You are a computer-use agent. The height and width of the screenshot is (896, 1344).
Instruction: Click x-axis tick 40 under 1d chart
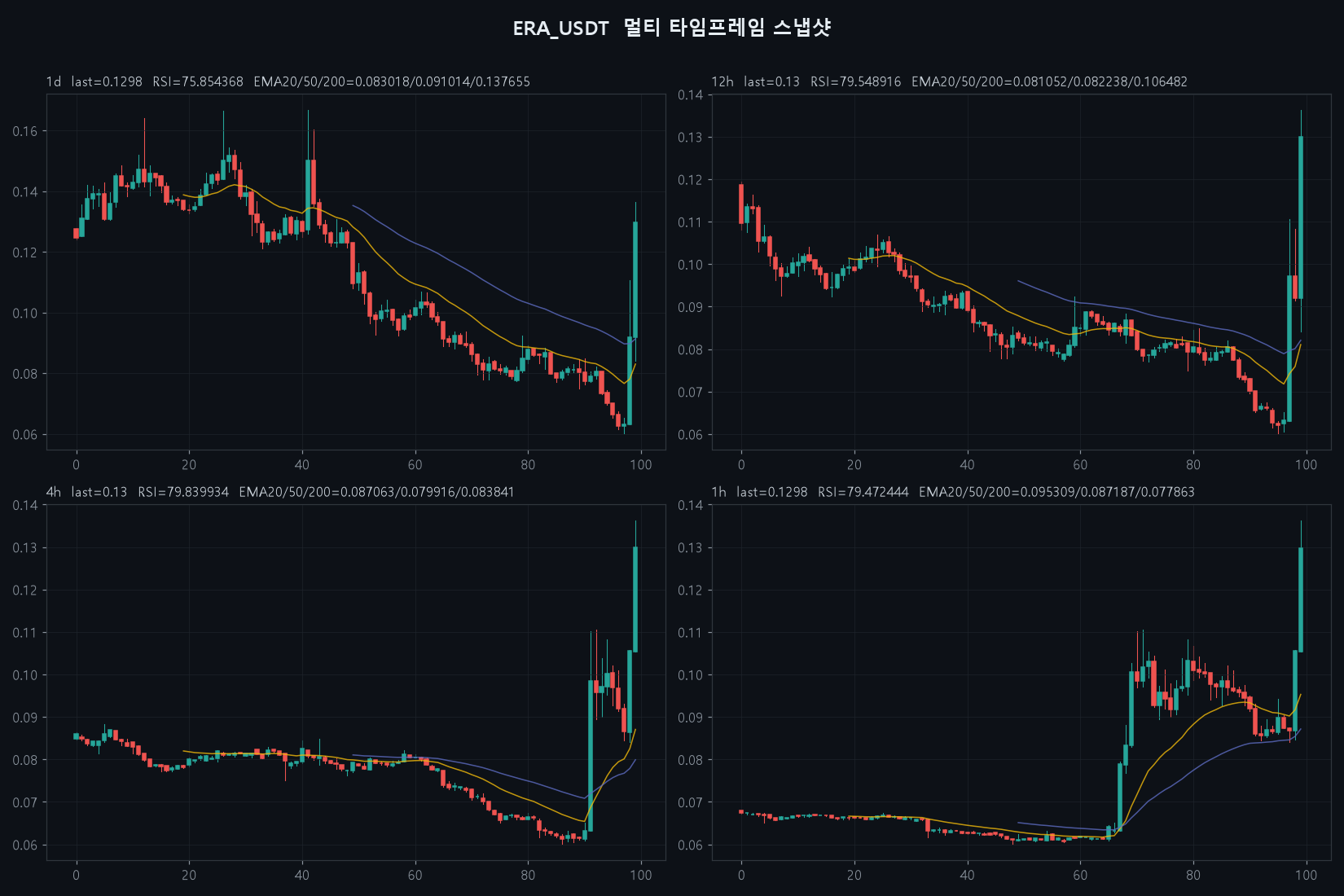[302, 465]
